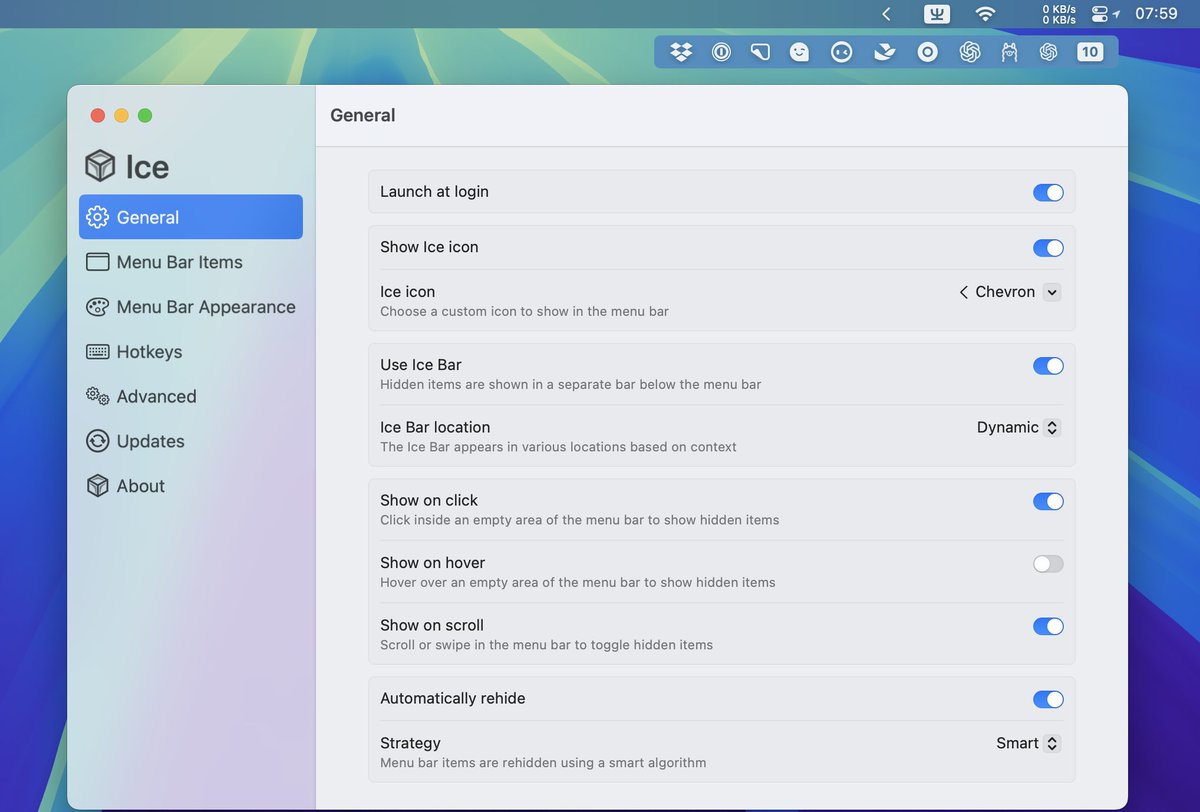Click the Ice cube logo above the sidebar
The height and width of the screenshot is (812, 1200).
click(100, 166)
